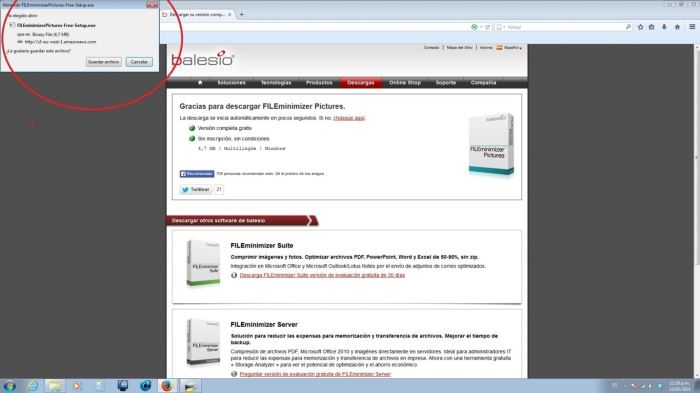Viewport: 700px width, 393px height.
Task: Open the Online Shop menu item
Action: [x=404, y=83]
